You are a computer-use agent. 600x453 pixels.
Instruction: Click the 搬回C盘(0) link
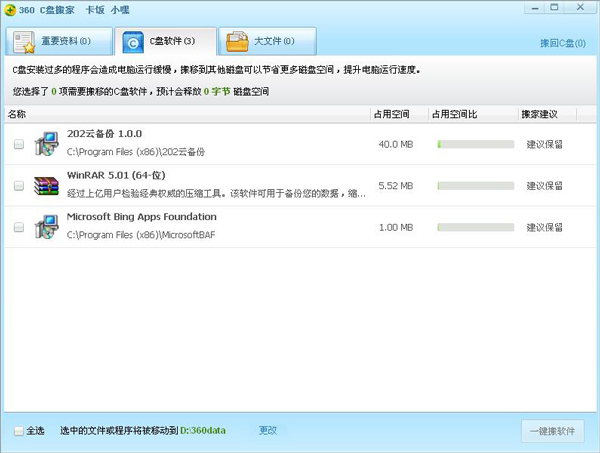563,43
